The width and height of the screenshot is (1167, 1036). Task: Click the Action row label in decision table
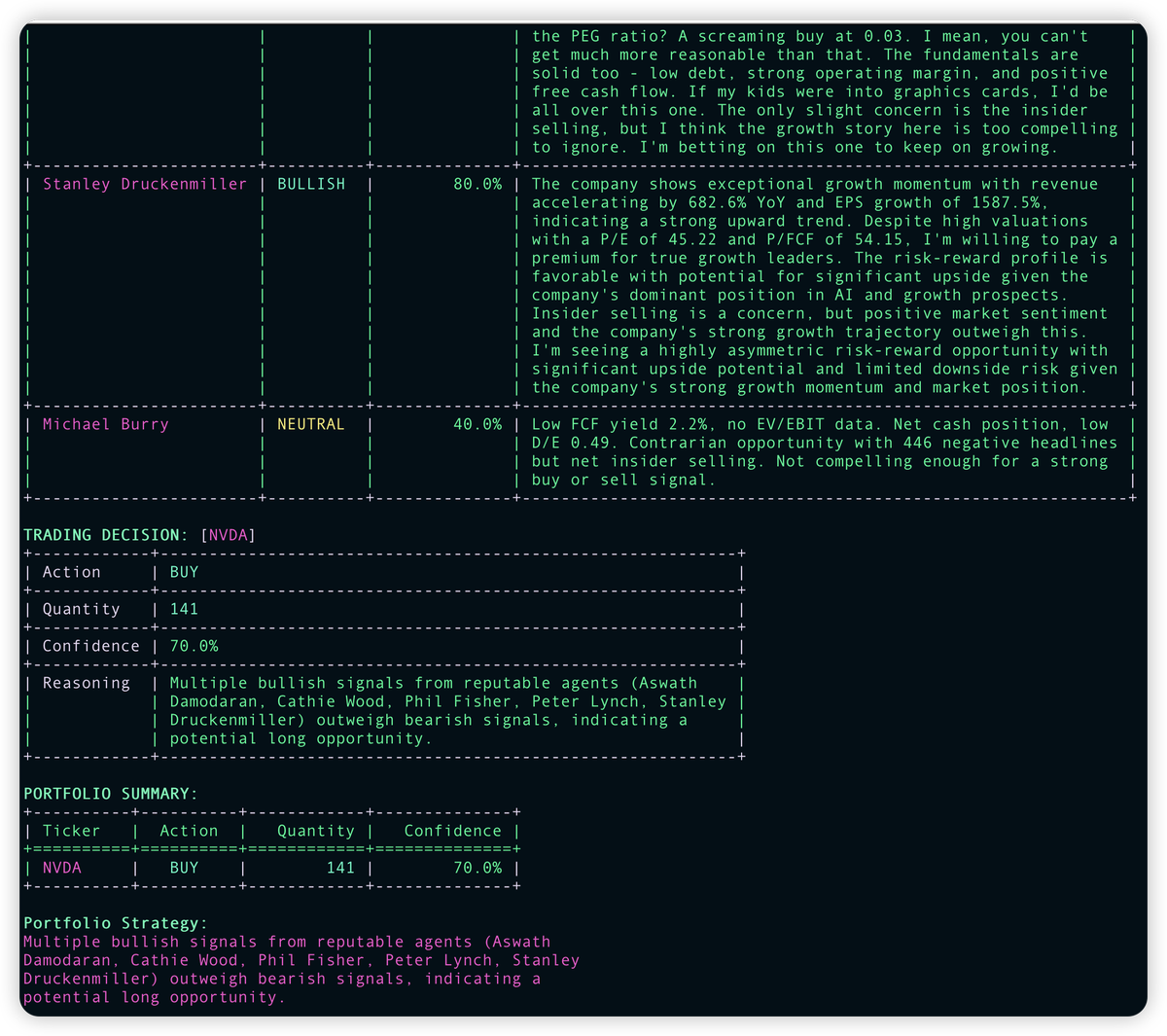(72, 572)
